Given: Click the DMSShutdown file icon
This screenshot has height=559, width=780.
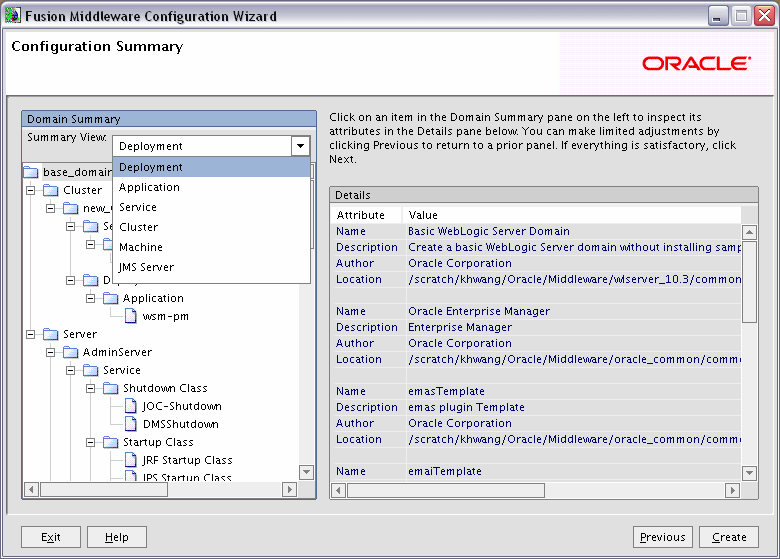Looking at the screenshot, I should click(130, 424).
